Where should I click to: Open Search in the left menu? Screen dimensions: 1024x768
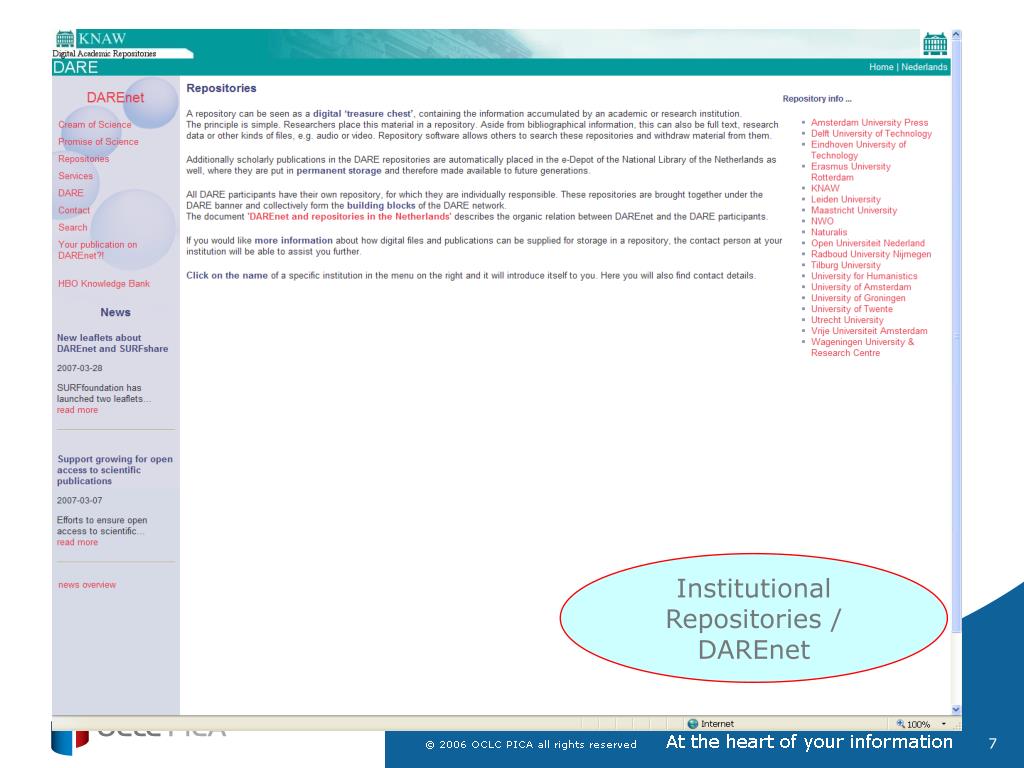click(72, 227)
